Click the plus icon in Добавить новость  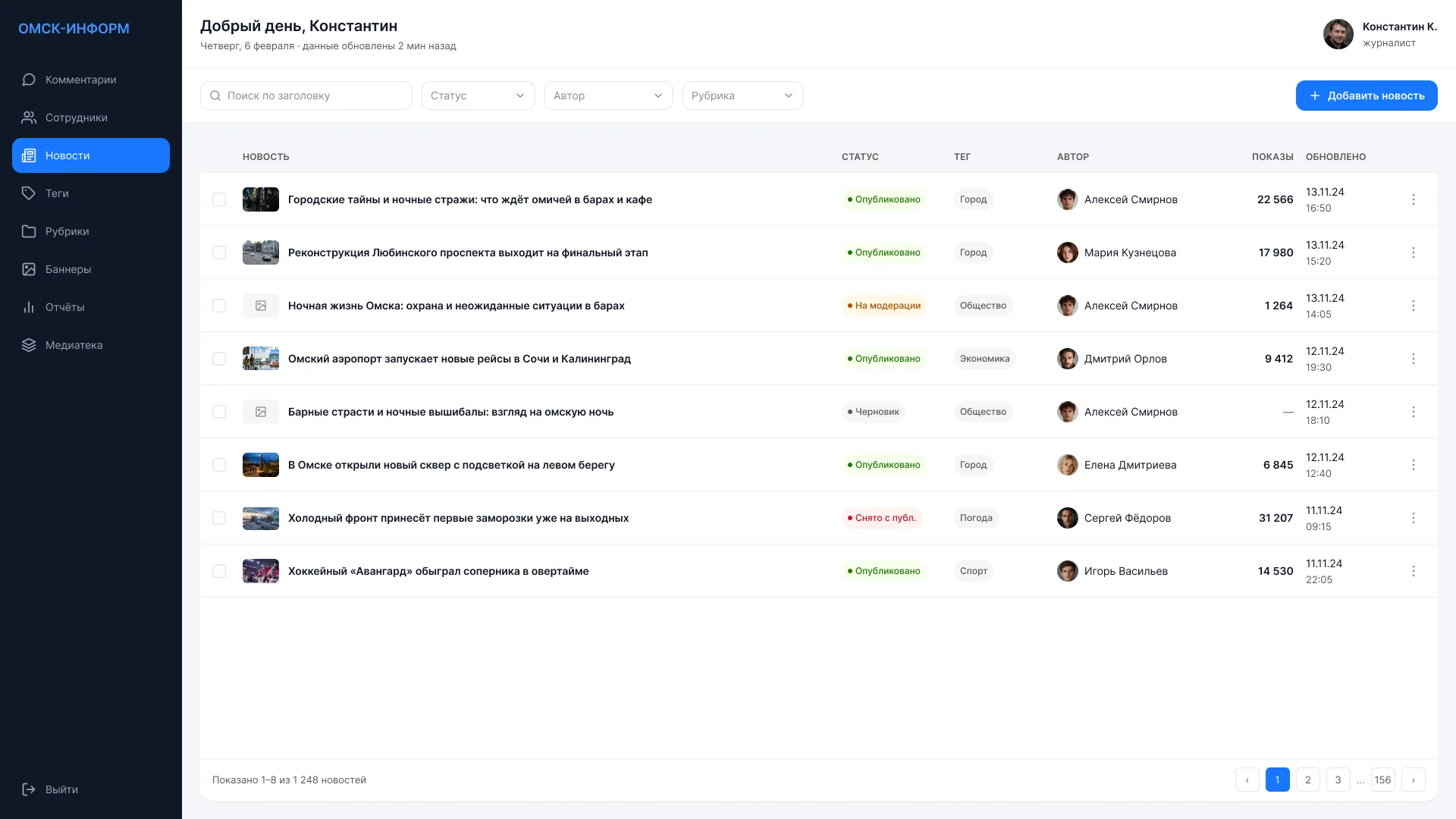[x=1315, y=96]
